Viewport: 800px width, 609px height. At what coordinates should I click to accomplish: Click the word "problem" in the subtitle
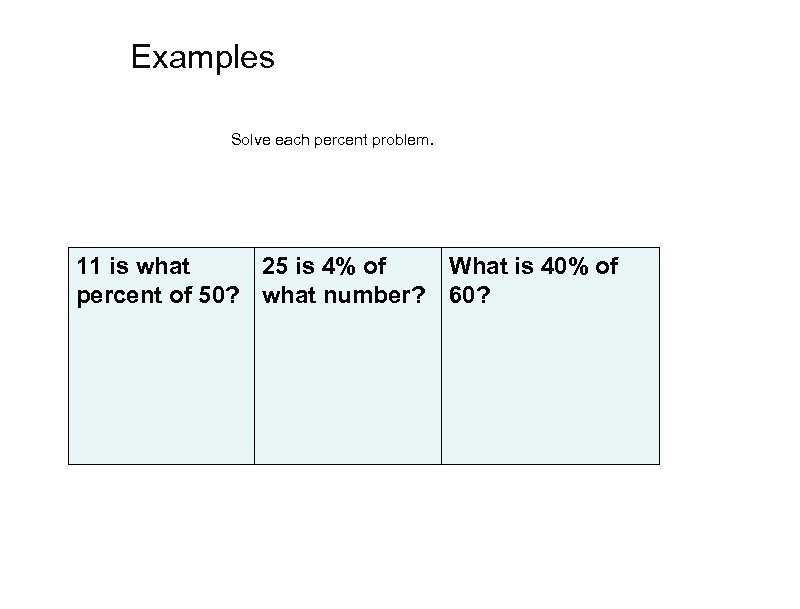click(402, 141)
